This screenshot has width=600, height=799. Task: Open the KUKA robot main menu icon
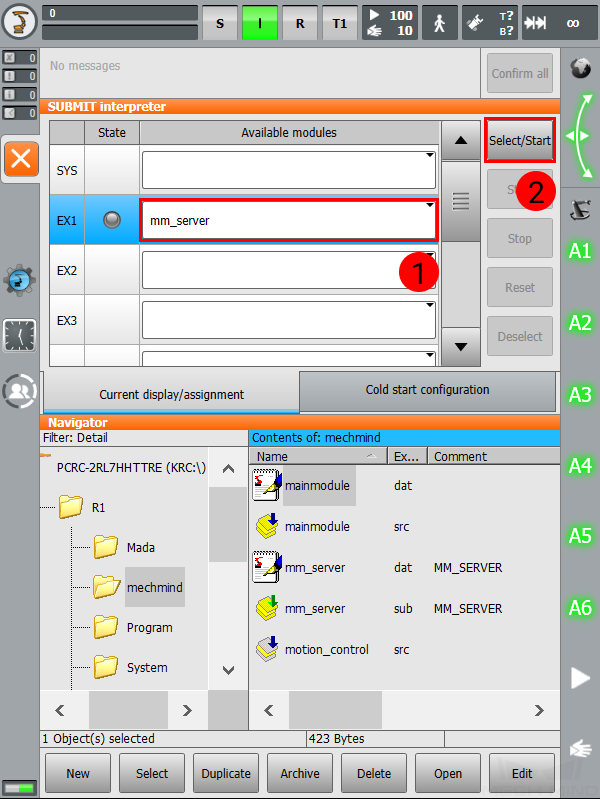(x=19, y=21)
